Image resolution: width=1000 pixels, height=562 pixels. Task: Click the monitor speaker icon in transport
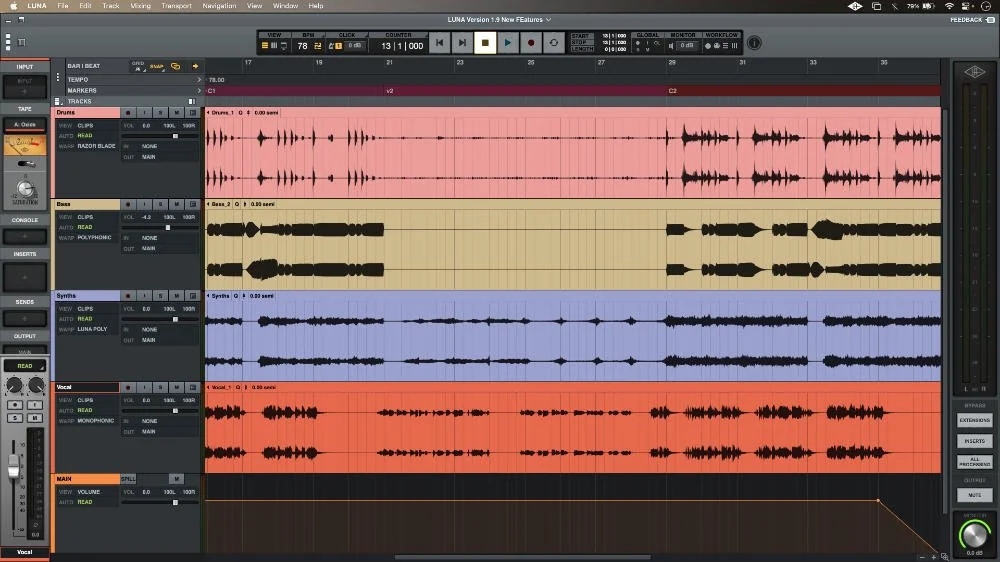tap(670, 46)
